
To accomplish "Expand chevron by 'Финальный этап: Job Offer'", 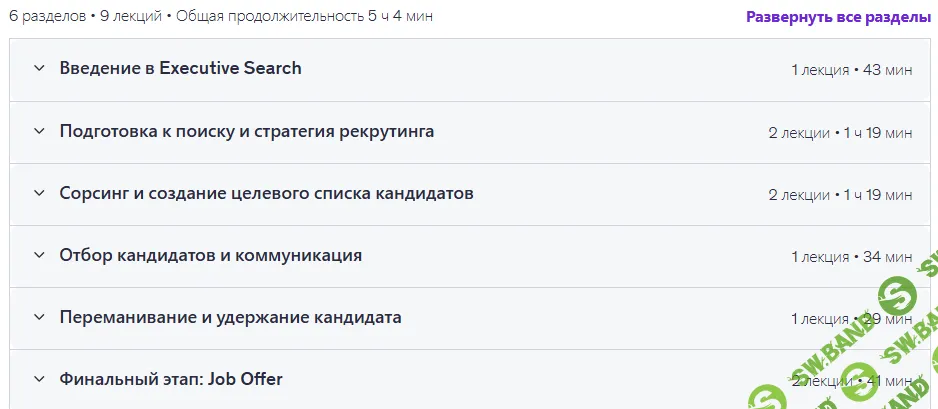I will (x=39, y=379).
